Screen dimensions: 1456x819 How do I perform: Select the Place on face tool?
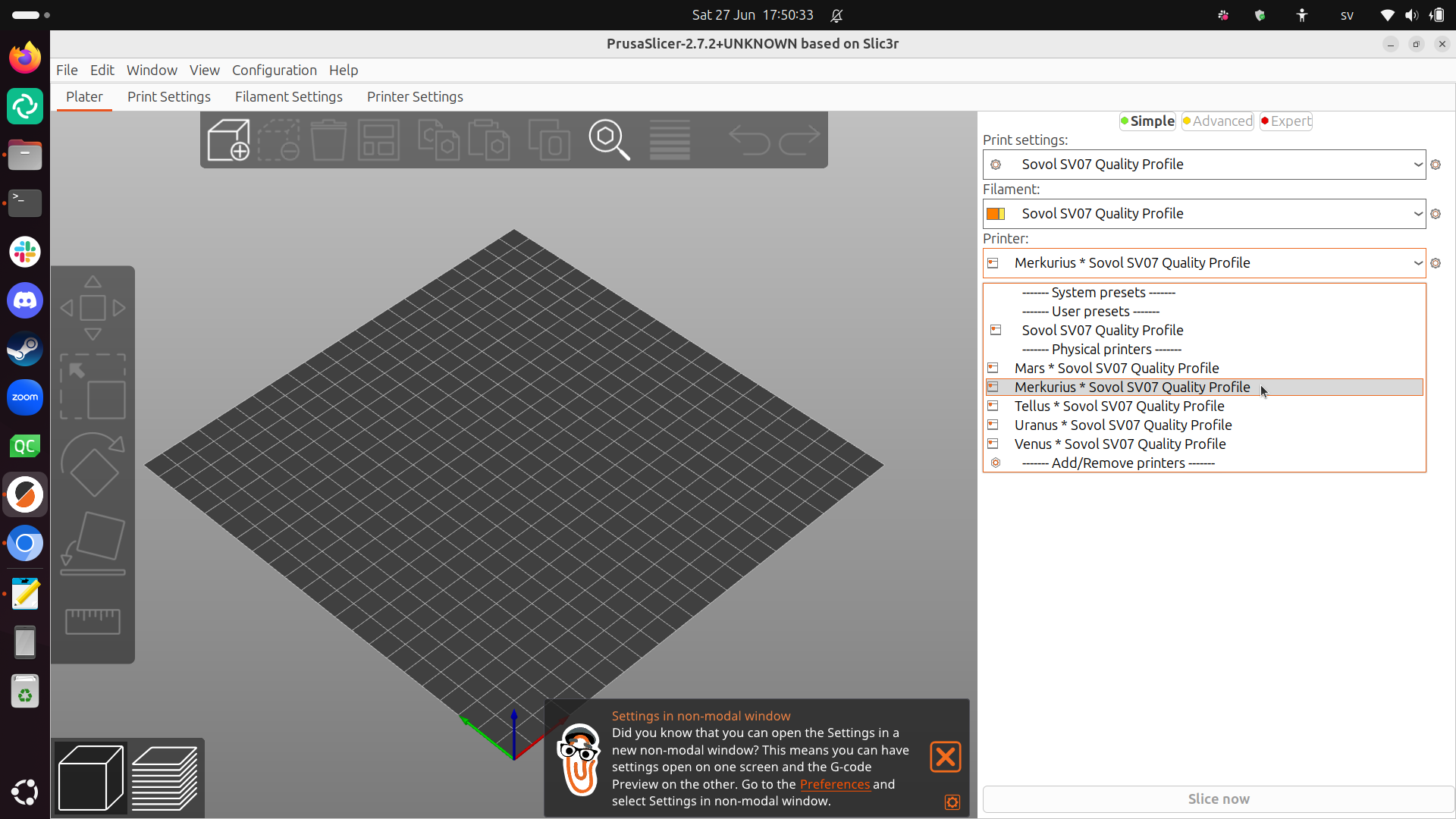(93, 543)
